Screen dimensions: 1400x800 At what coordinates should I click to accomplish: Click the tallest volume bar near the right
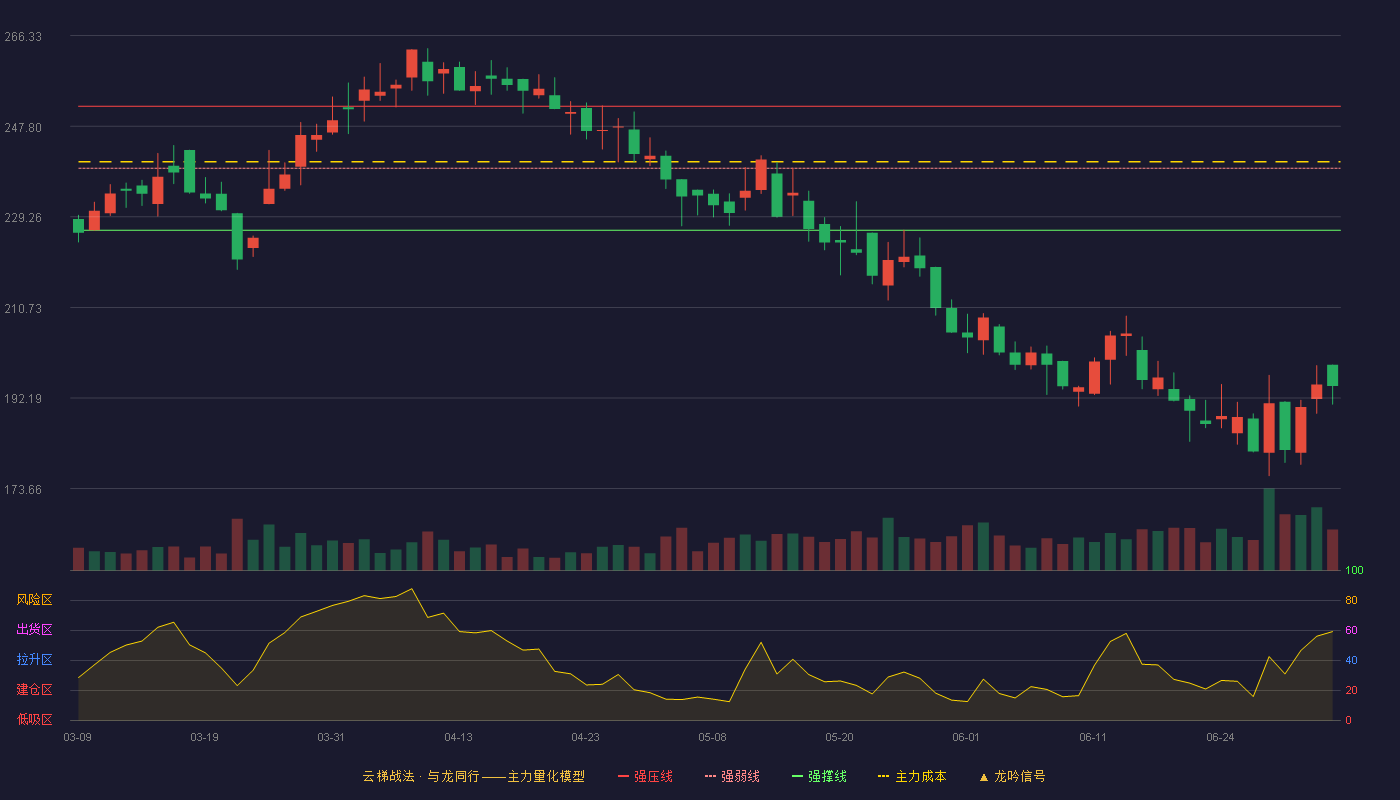coord(1269,529)
